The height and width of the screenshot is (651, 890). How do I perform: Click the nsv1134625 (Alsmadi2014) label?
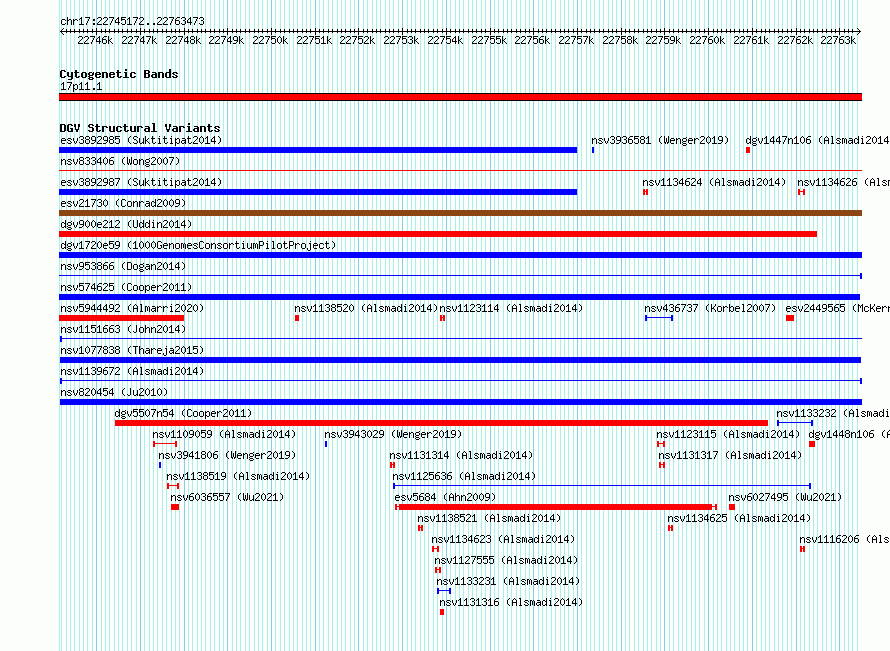[739, 518]
